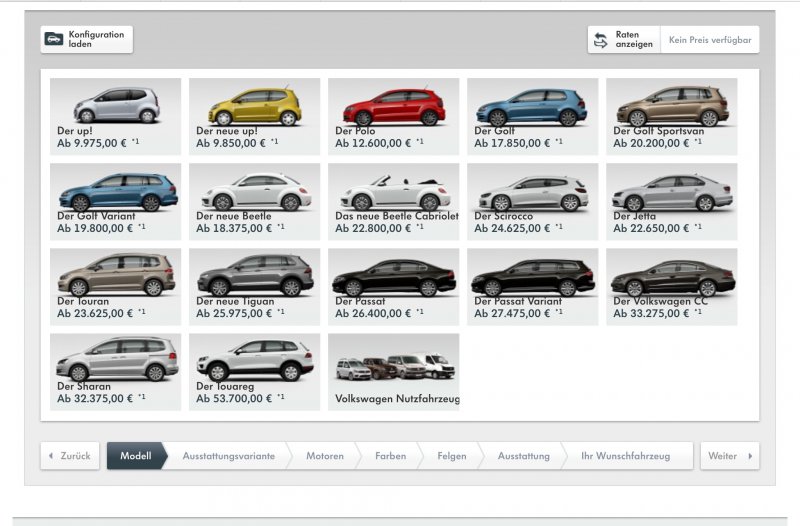This screenshot has width=800, height=526.
Task: Open the Farben step
Action: click(x=390, y=456)
